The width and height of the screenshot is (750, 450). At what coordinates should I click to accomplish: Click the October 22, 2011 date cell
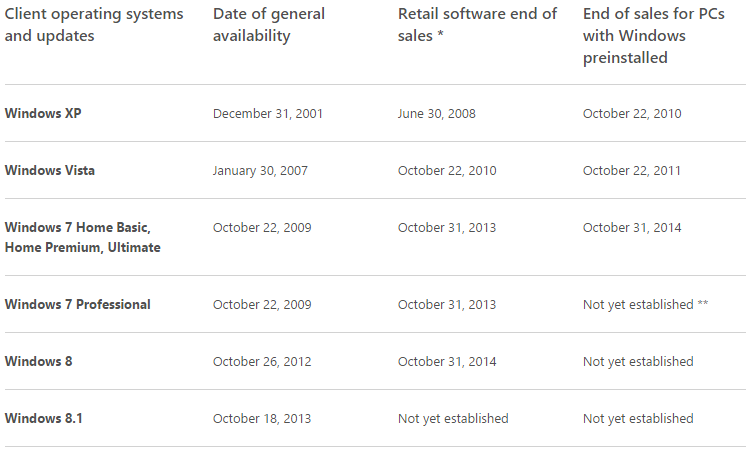click(x=632, y=171)
